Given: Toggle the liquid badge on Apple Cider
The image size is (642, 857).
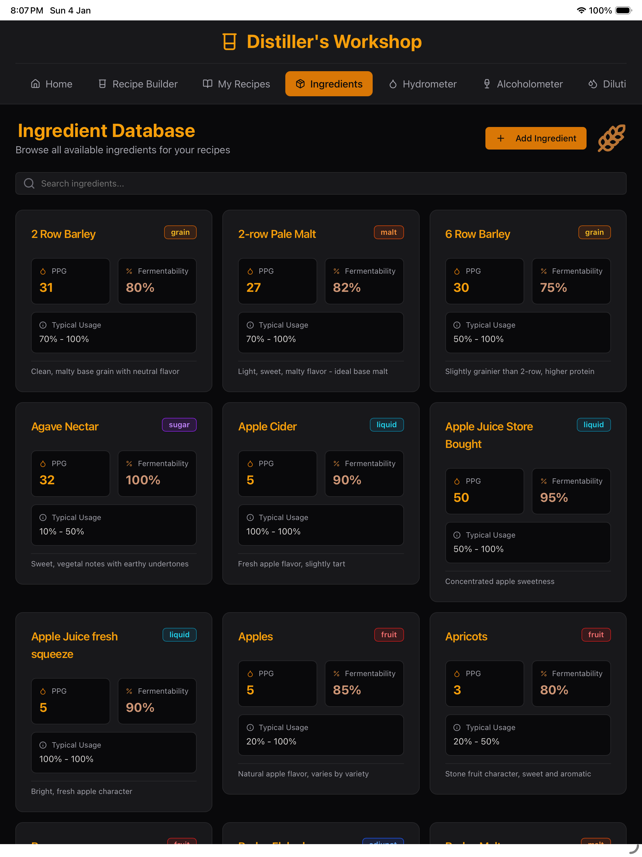Looking at the screenshot, I should tap(387, 424).
